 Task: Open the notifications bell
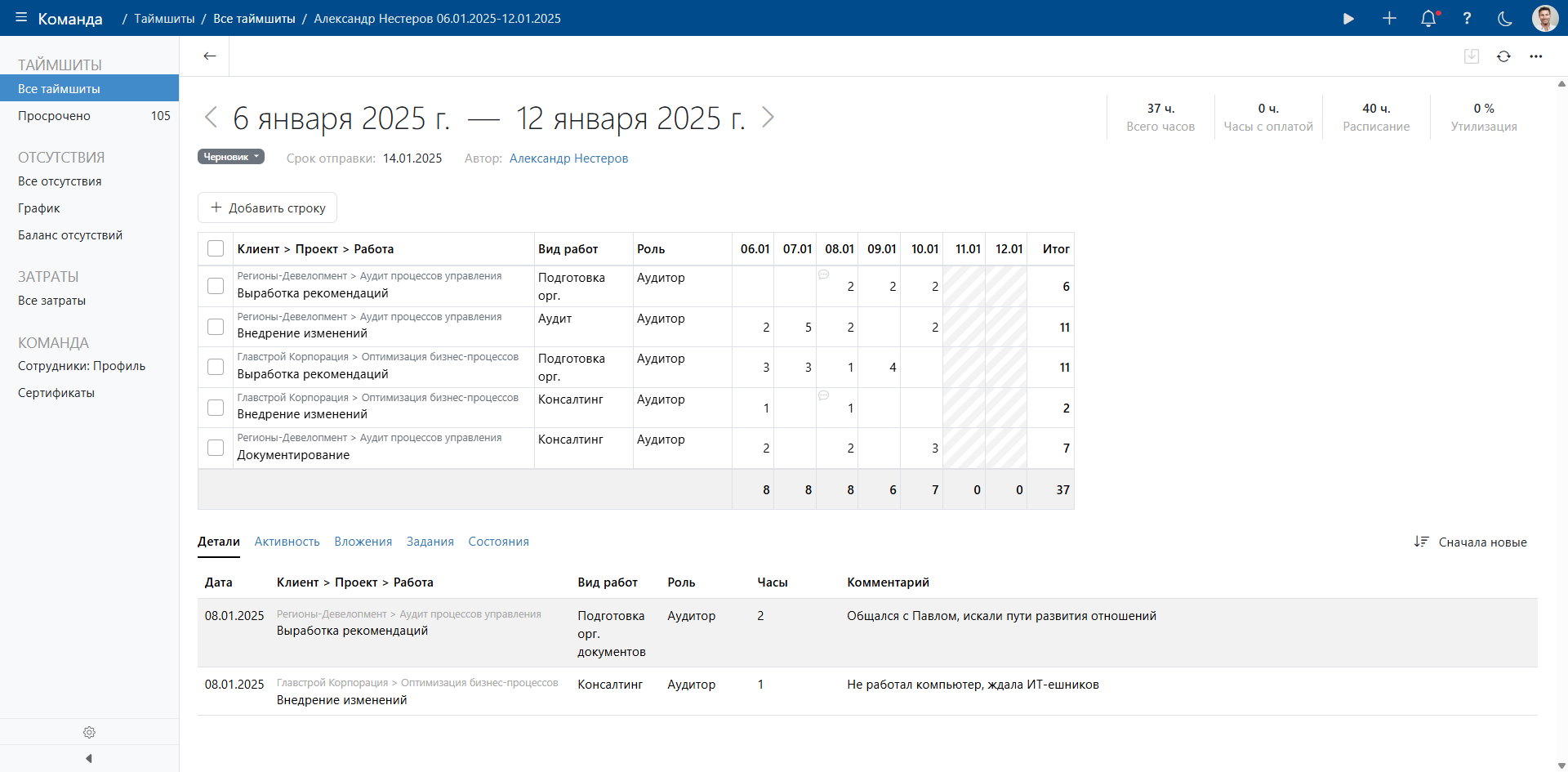tap(1428, 18)
